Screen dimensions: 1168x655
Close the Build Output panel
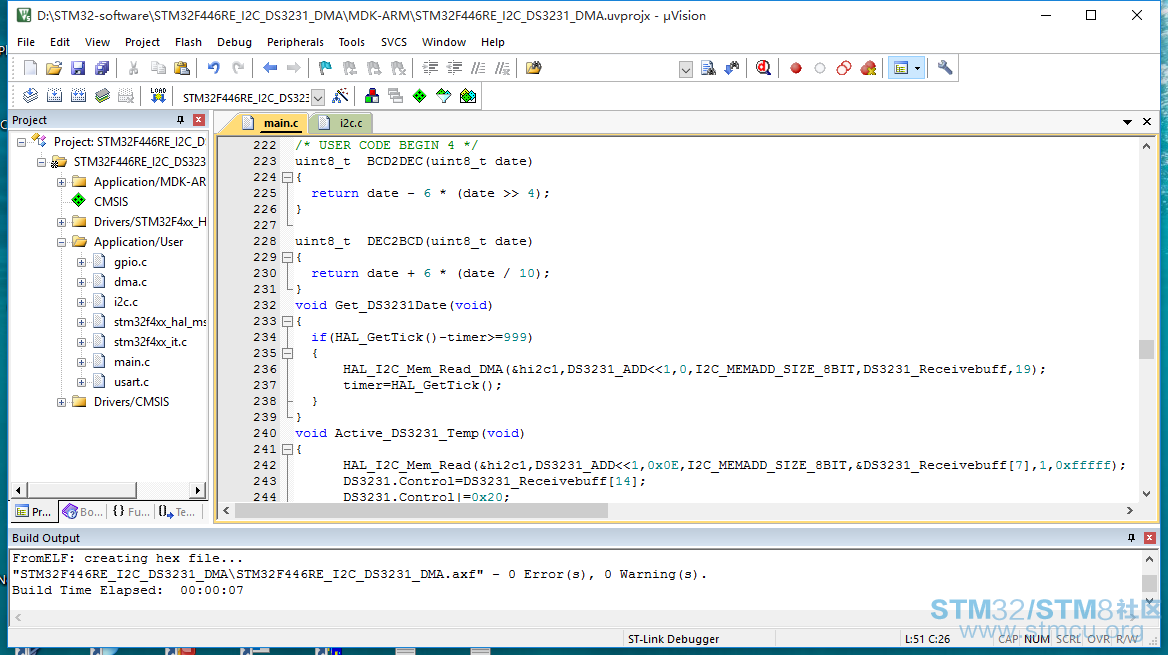coord(1150,538)
